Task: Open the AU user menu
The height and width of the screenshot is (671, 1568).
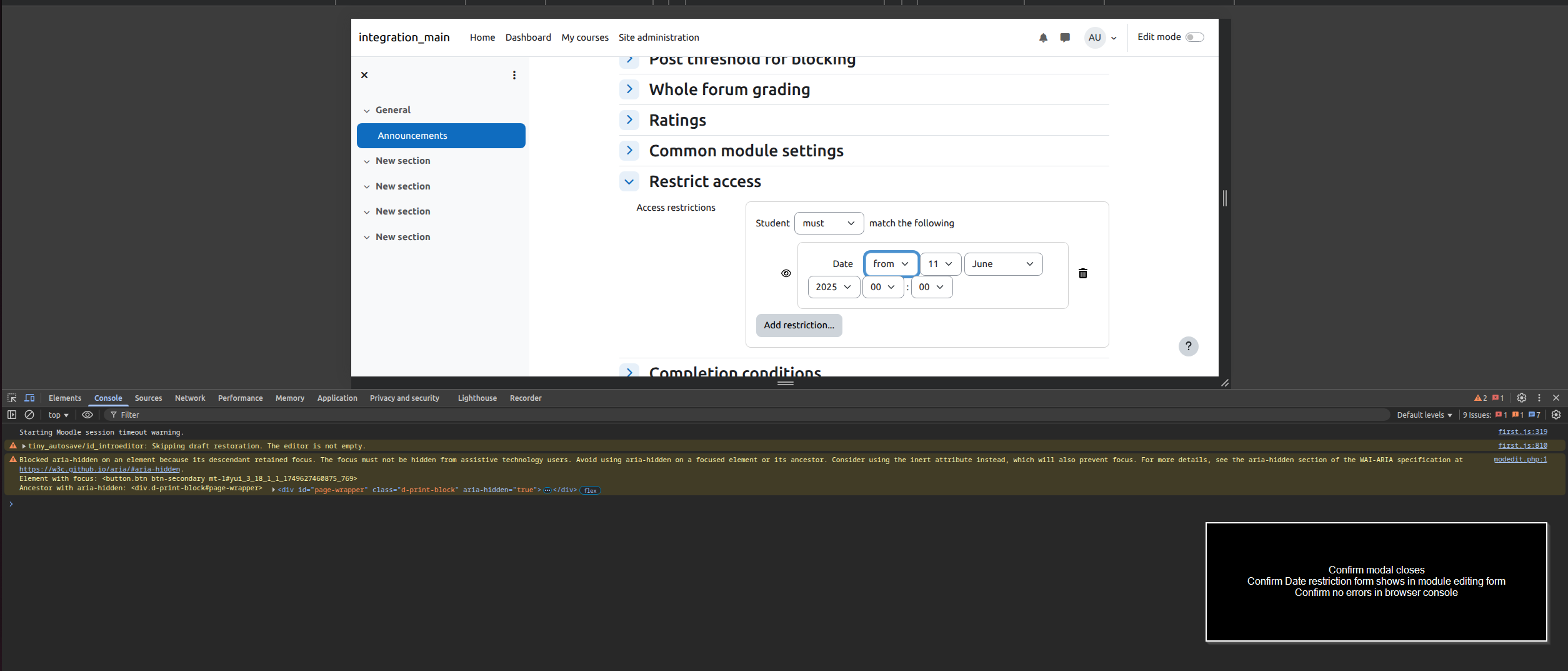Action: 1101,38
